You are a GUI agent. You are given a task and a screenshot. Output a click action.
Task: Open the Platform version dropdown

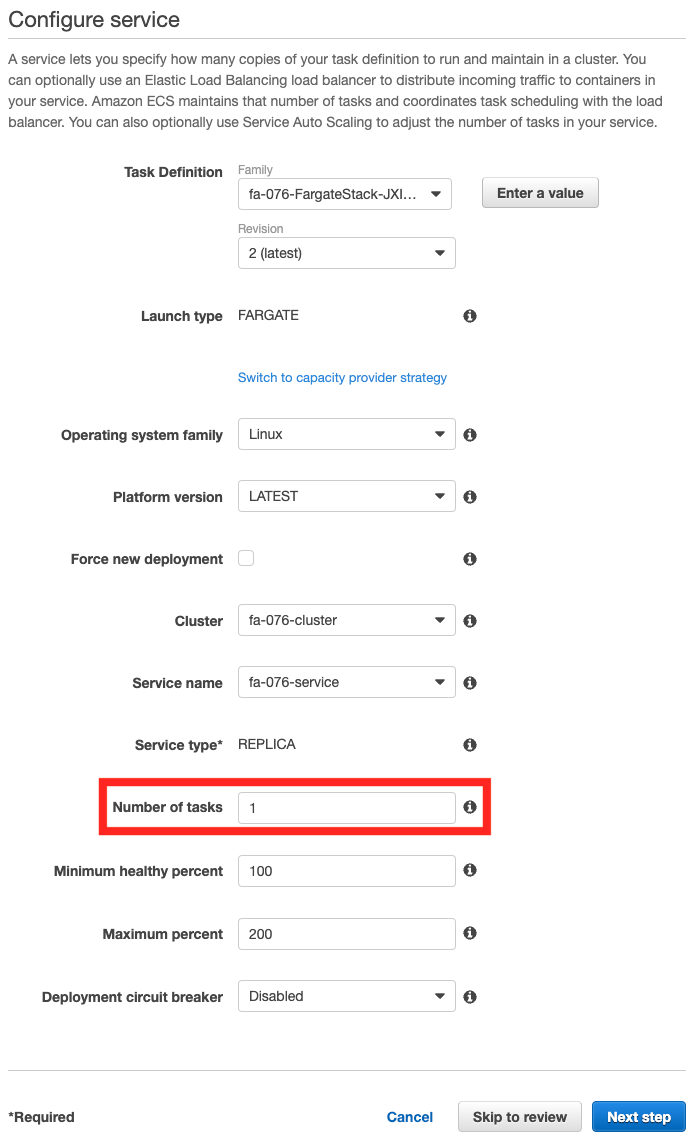[x=346, y=496]
